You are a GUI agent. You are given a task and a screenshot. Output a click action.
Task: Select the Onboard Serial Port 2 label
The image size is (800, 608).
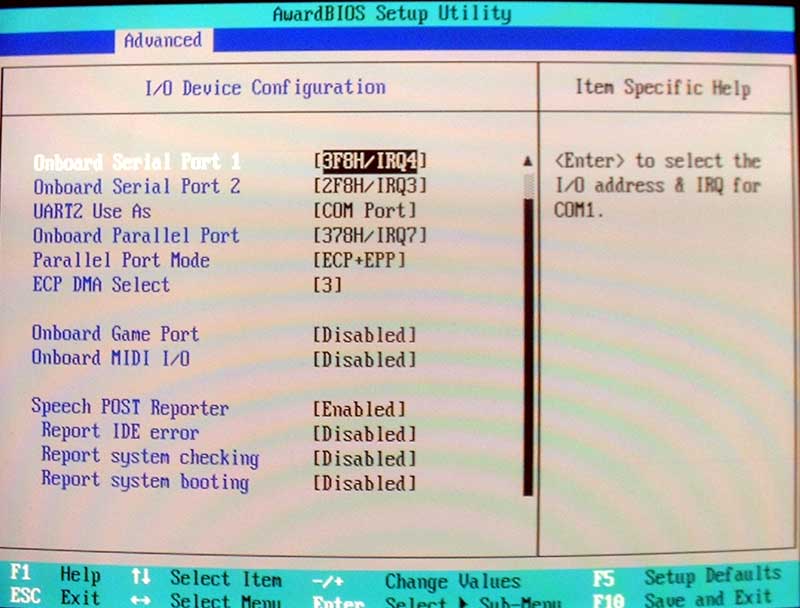[x=137, y=187]
